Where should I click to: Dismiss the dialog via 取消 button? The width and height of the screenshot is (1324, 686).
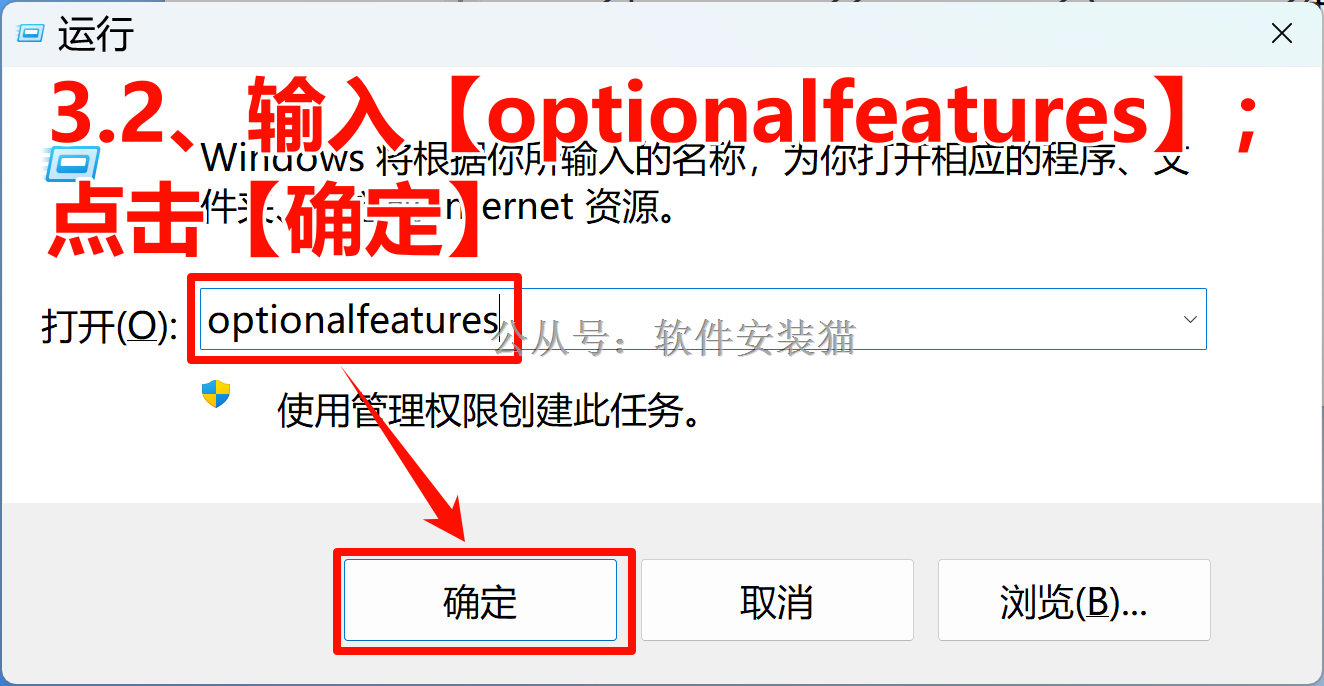(777, 600)
